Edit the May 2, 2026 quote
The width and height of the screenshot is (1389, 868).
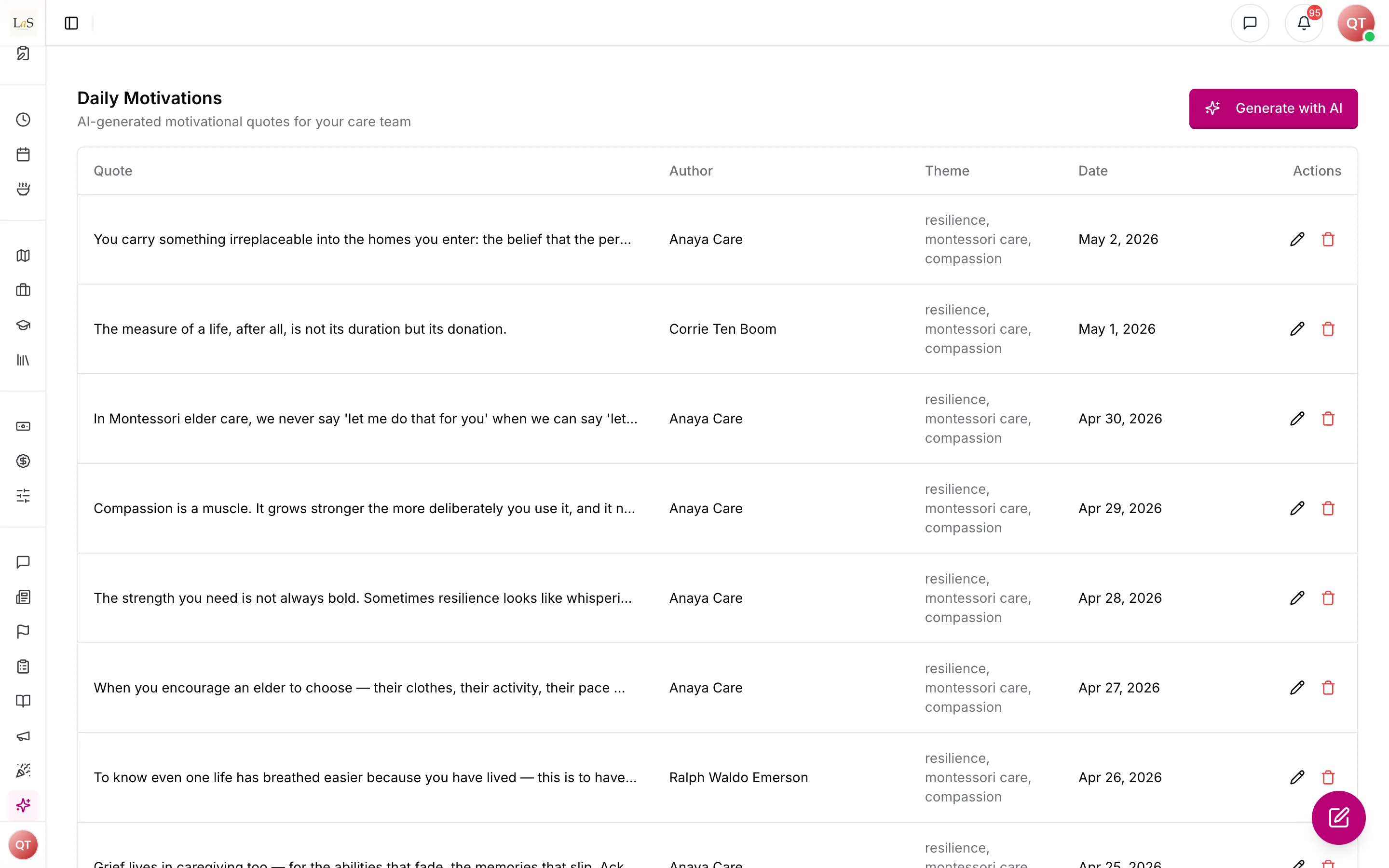[x=1297, y=239]
